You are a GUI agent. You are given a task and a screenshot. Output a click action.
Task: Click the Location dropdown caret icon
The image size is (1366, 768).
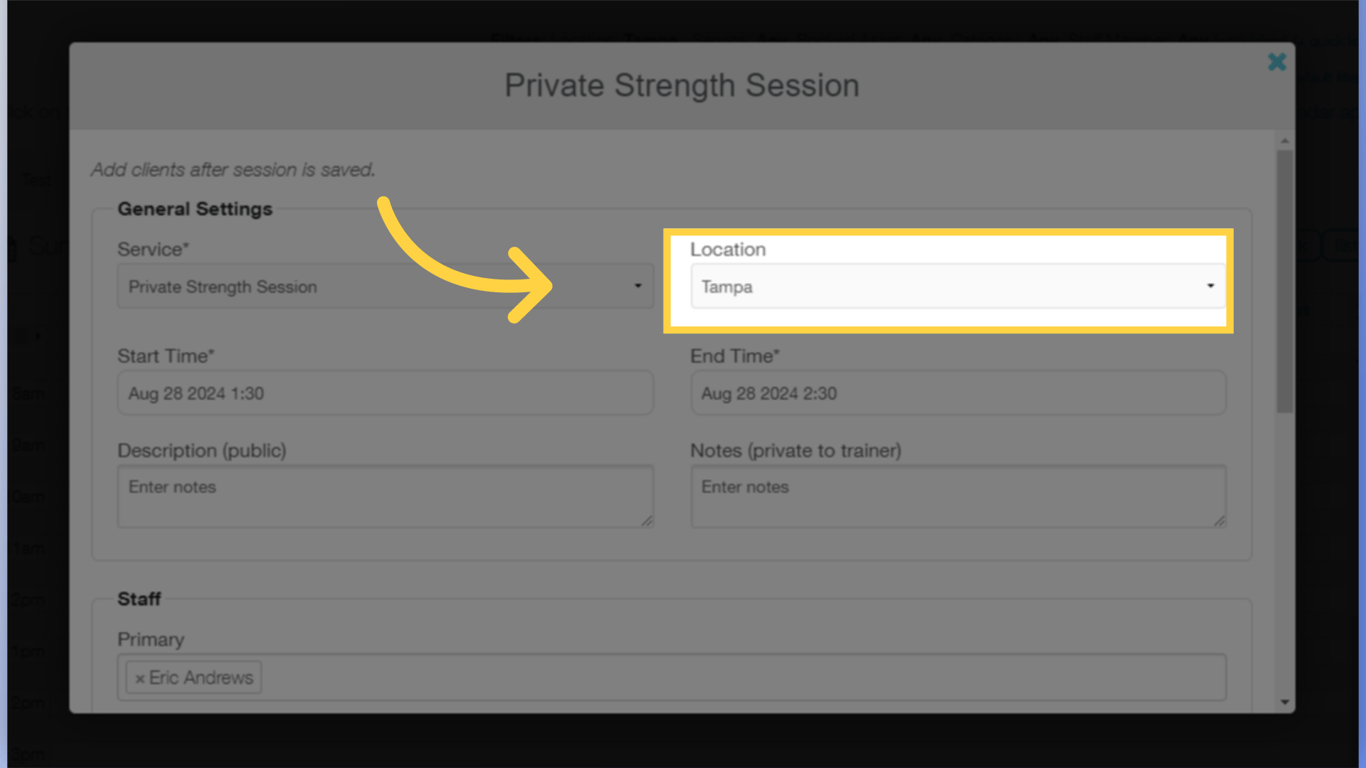[x=1212, y=287]
